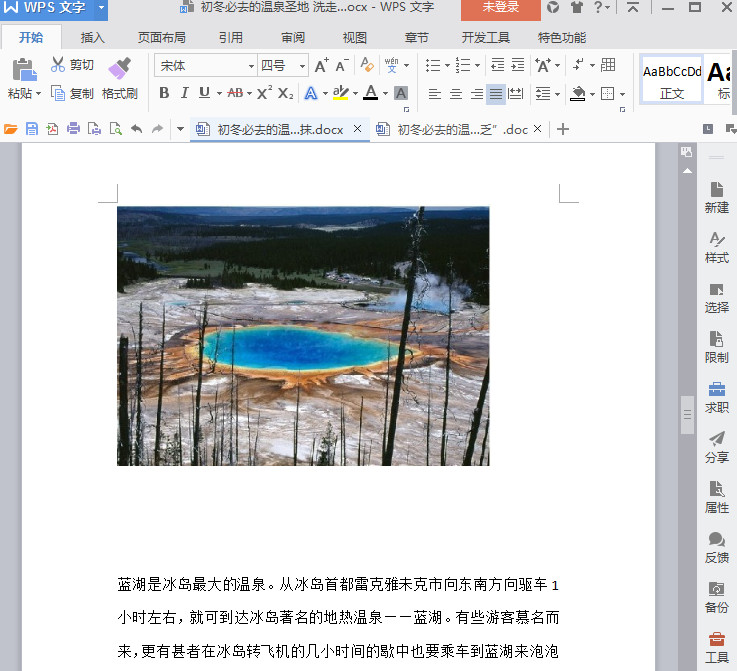
Task: Open print preview icon
Action: pos(115,129)
